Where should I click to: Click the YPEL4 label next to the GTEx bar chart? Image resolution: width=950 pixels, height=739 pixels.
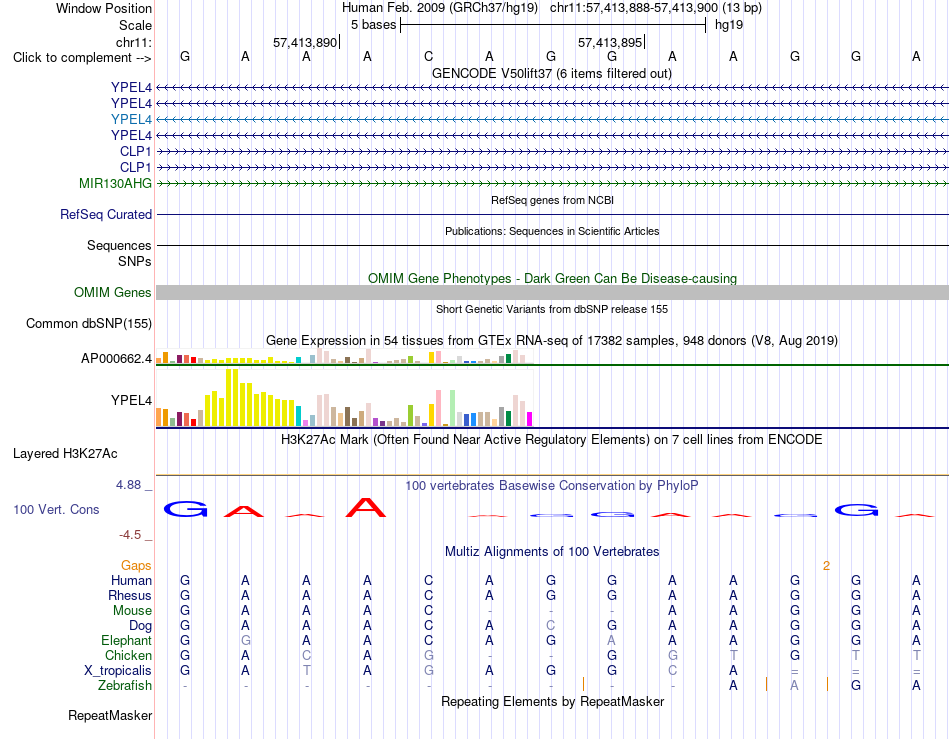click(131, 400)
